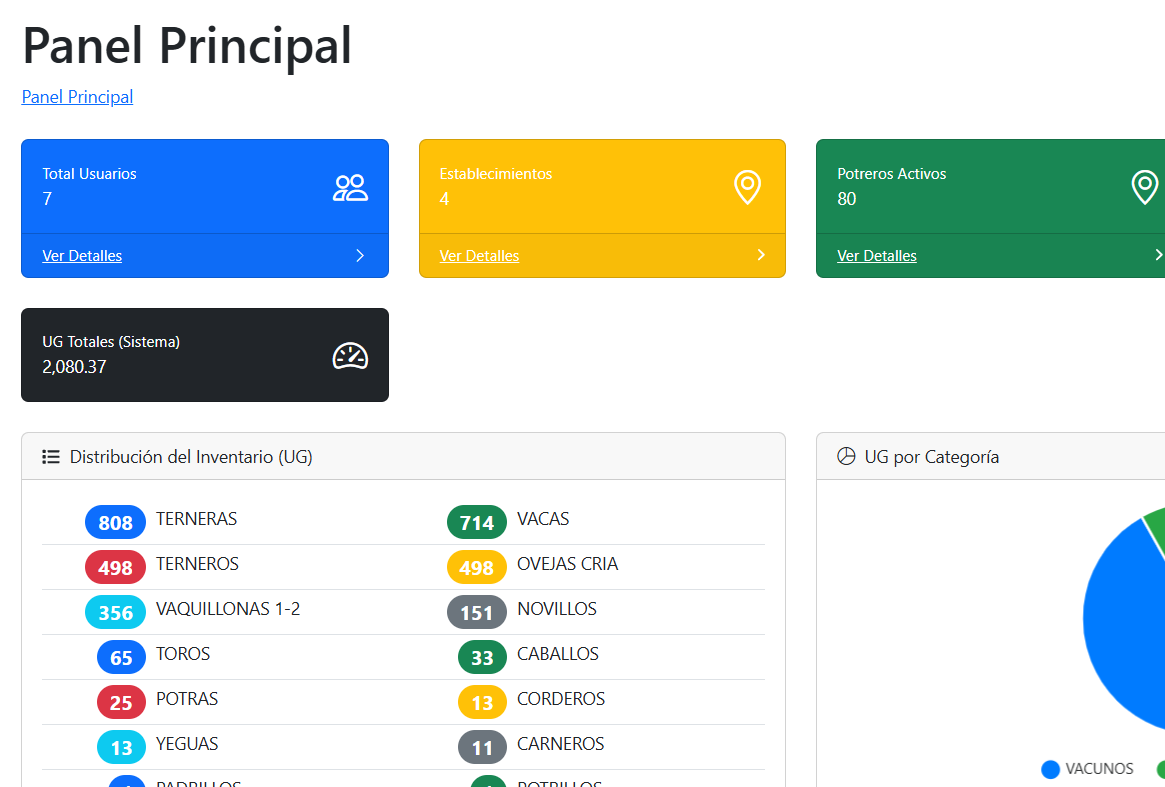The image size is (1165, 787).
Task: Open Ver Detalles link in Total Usuarios card
Action: [x=82, y=256]
